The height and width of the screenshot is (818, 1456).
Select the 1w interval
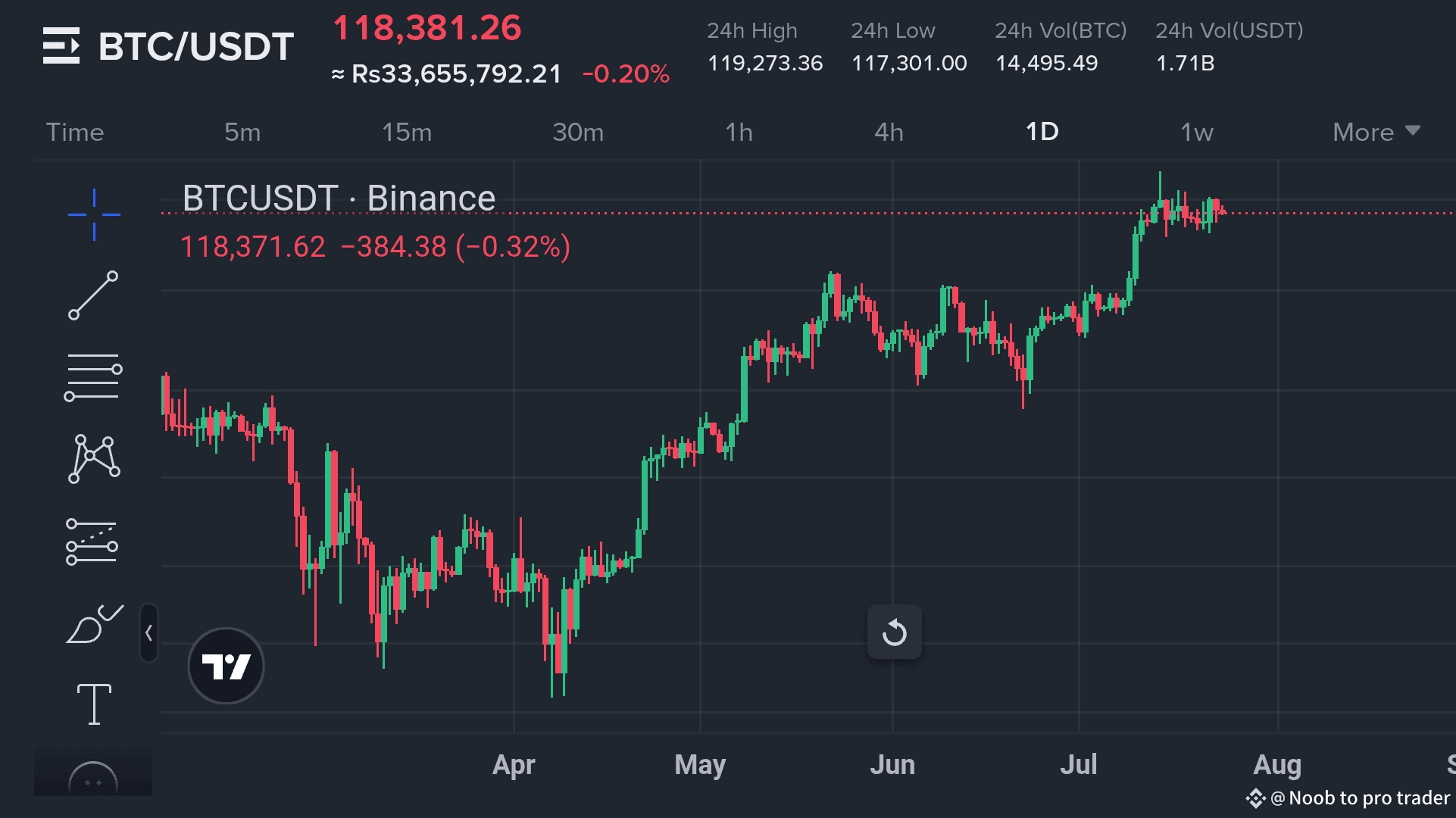[1196, 132]
